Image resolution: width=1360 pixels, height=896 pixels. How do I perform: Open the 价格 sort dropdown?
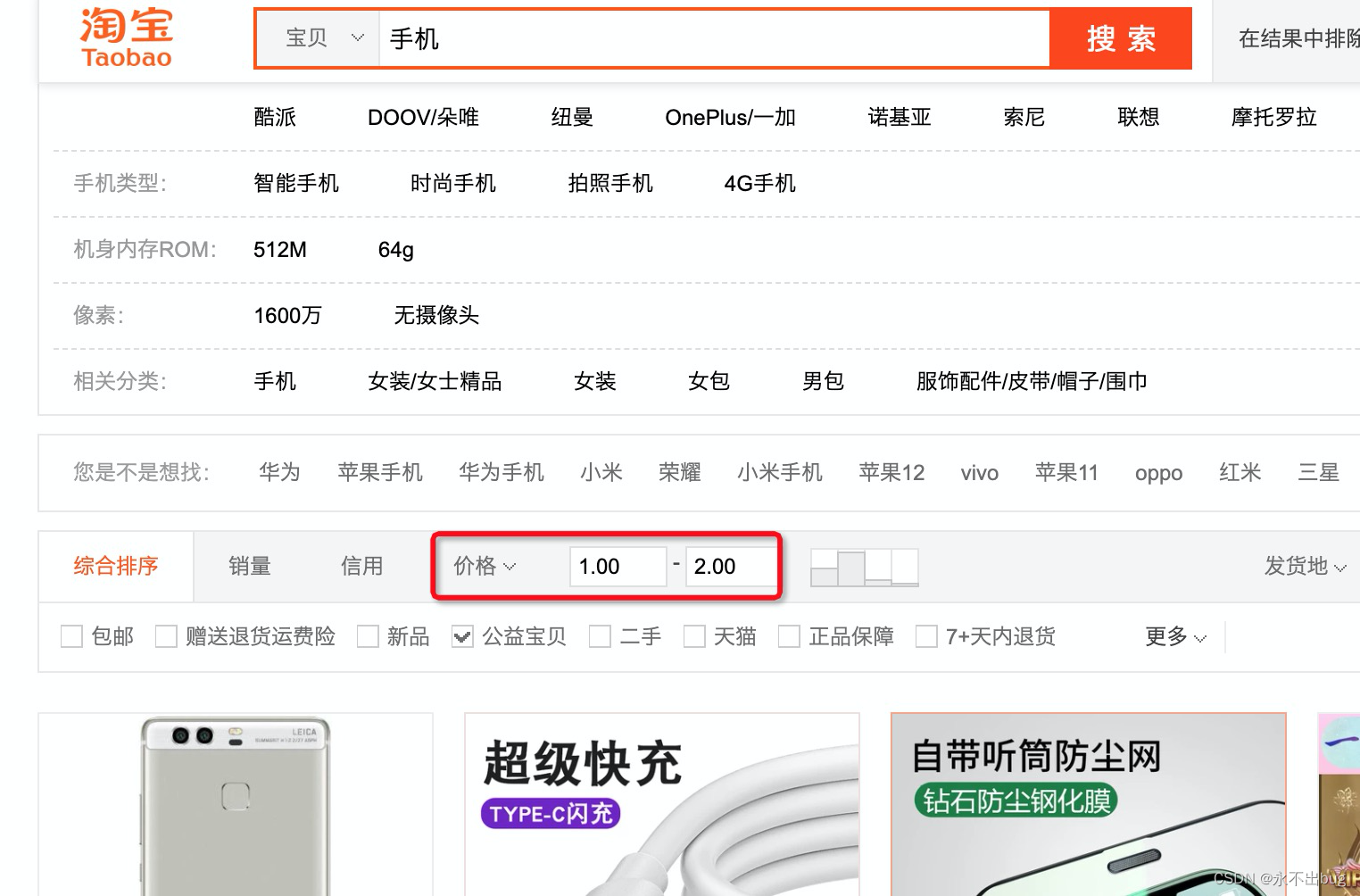click(x=485, y=566)
